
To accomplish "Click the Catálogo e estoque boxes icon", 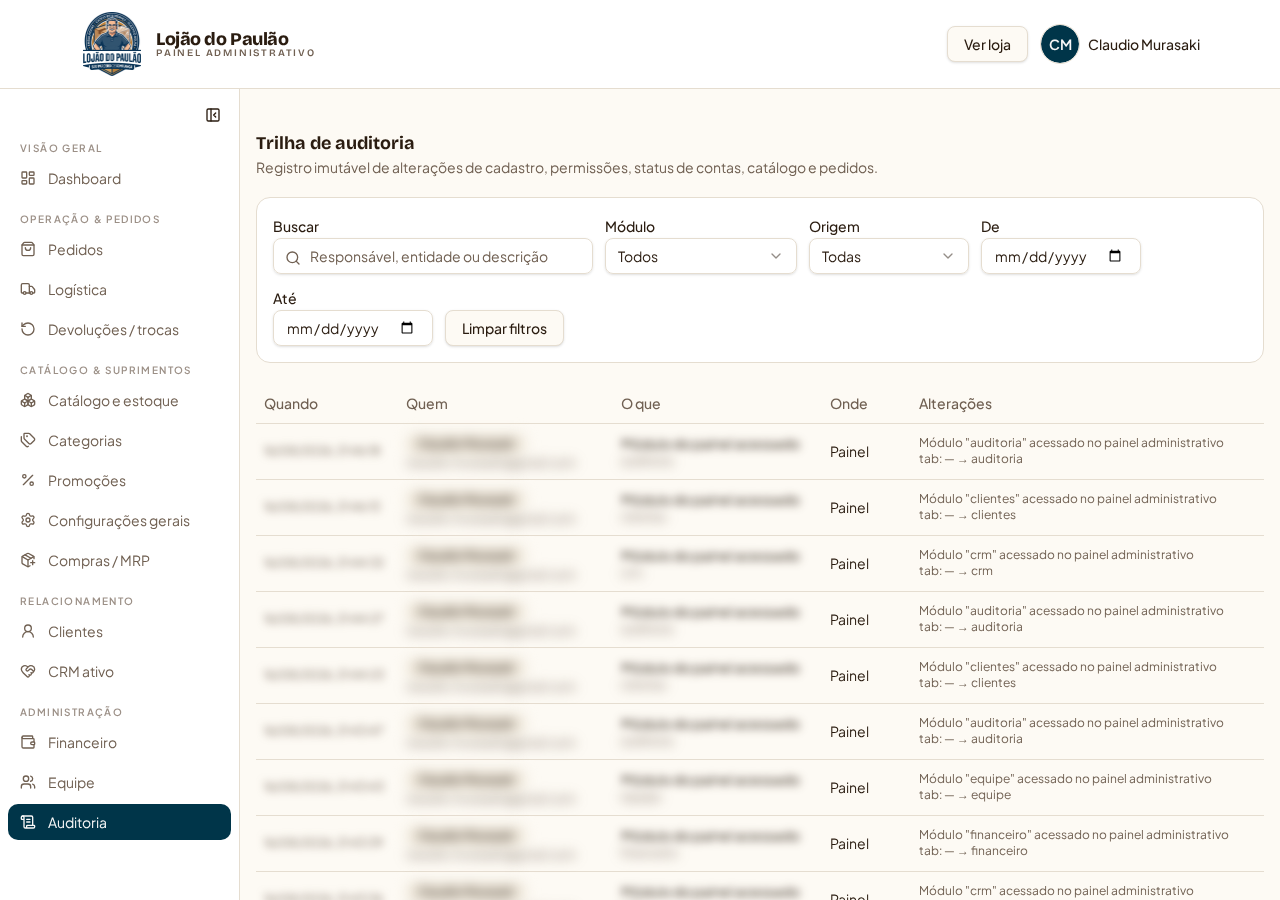I will [28, 400].
